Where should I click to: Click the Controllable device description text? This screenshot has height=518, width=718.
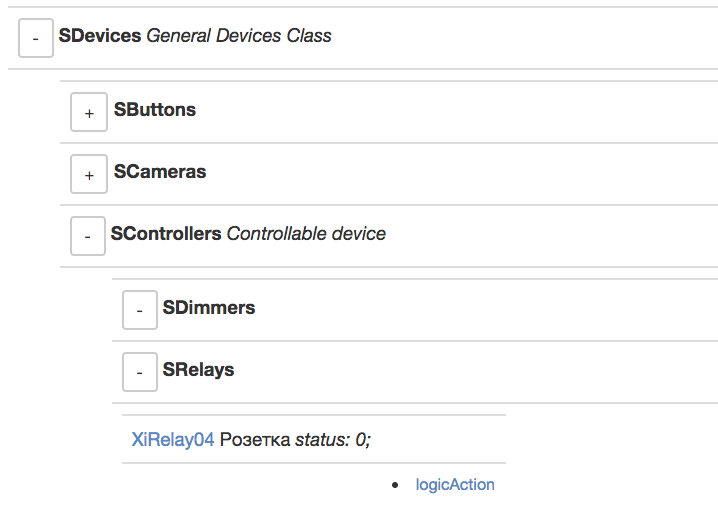click(306, 234)
